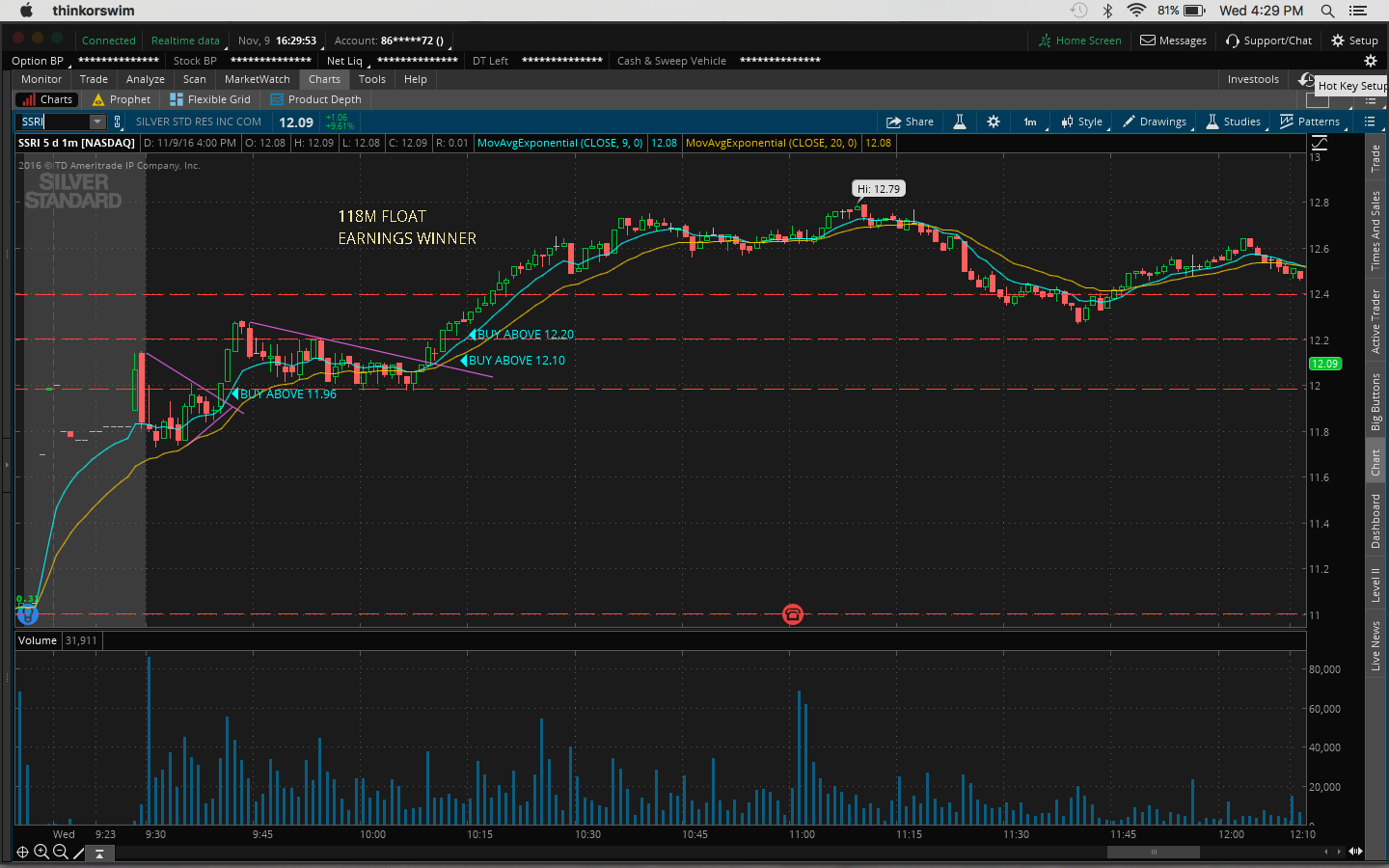Open the Help tab
This screenshot has width=1389, height=868.
(416, 79)
